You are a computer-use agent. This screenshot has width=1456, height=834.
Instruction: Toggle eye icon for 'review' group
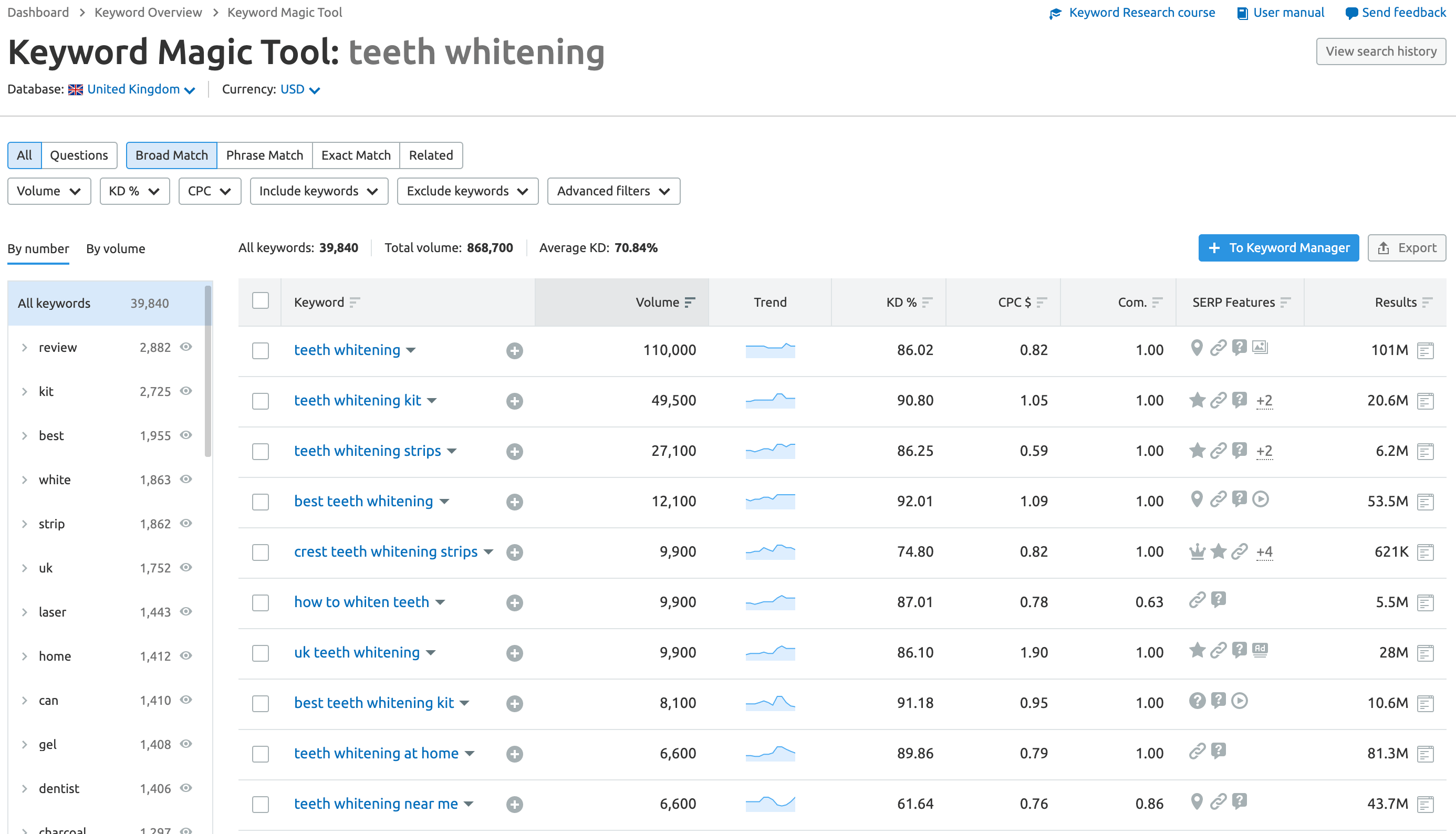(185, 347)
